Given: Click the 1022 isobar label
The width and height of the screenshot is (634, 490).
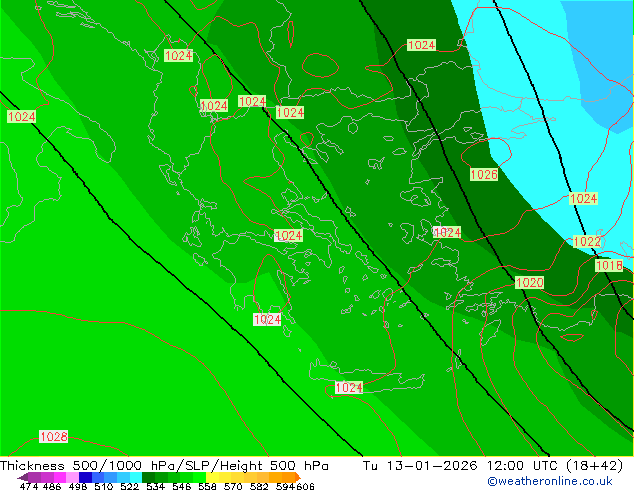Looking at the screenshot, I should pyautogui.click(x=588, y=242).
